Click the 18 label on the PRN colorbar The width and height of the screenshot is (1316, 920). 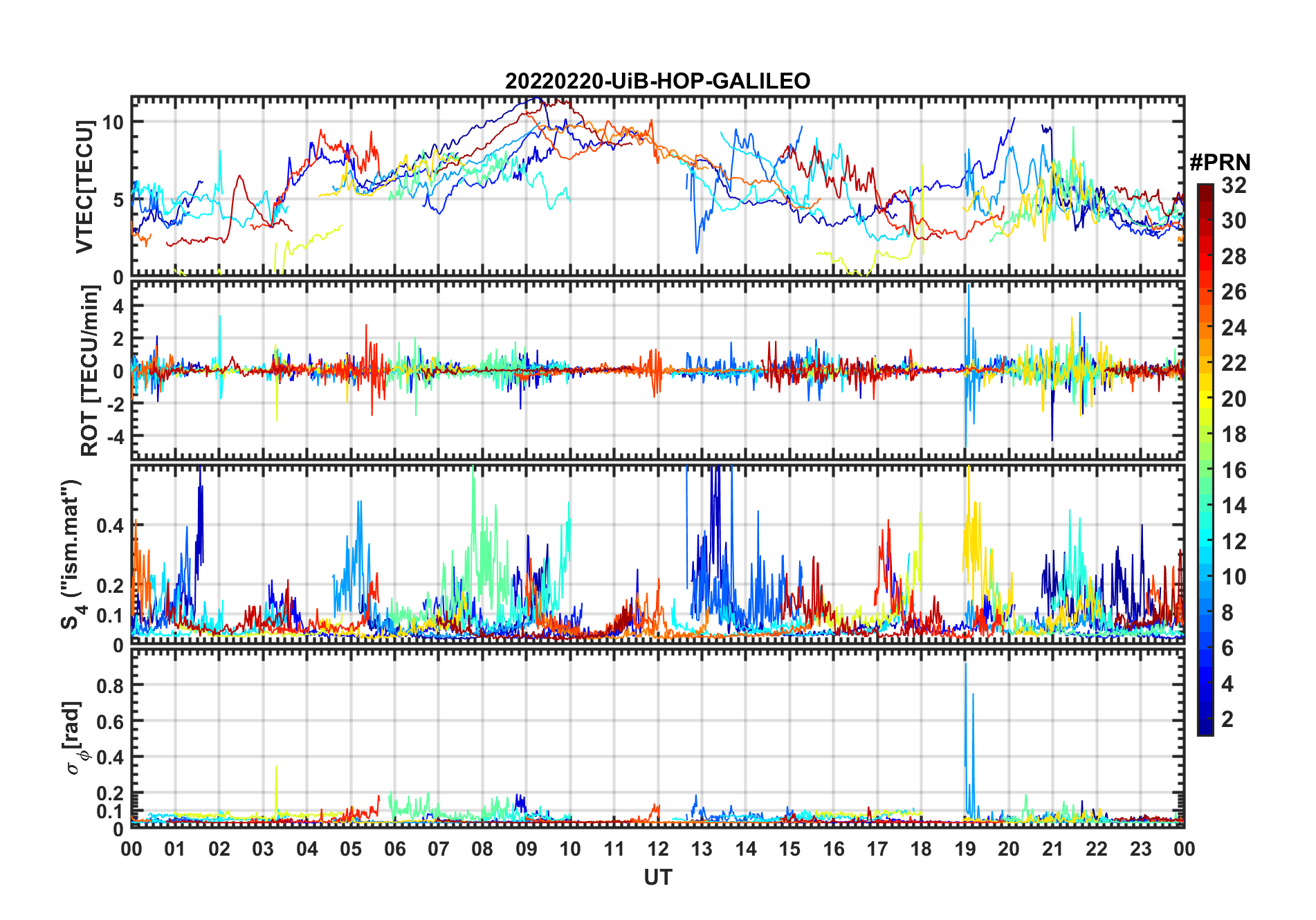1234,434
